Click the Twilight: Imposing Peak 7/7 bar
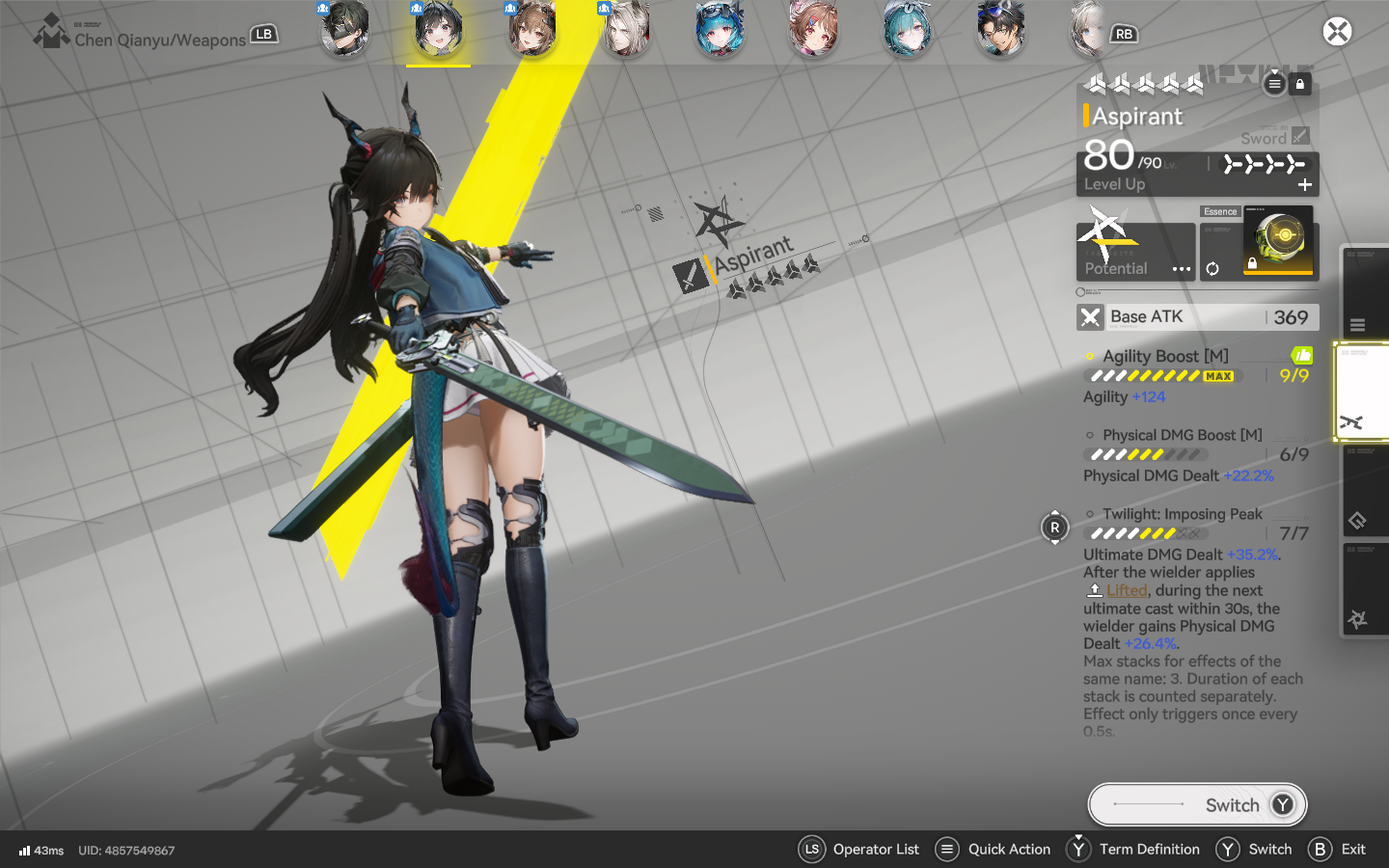This screenshot has width=1389, height=868. [x=1146, y=533]
